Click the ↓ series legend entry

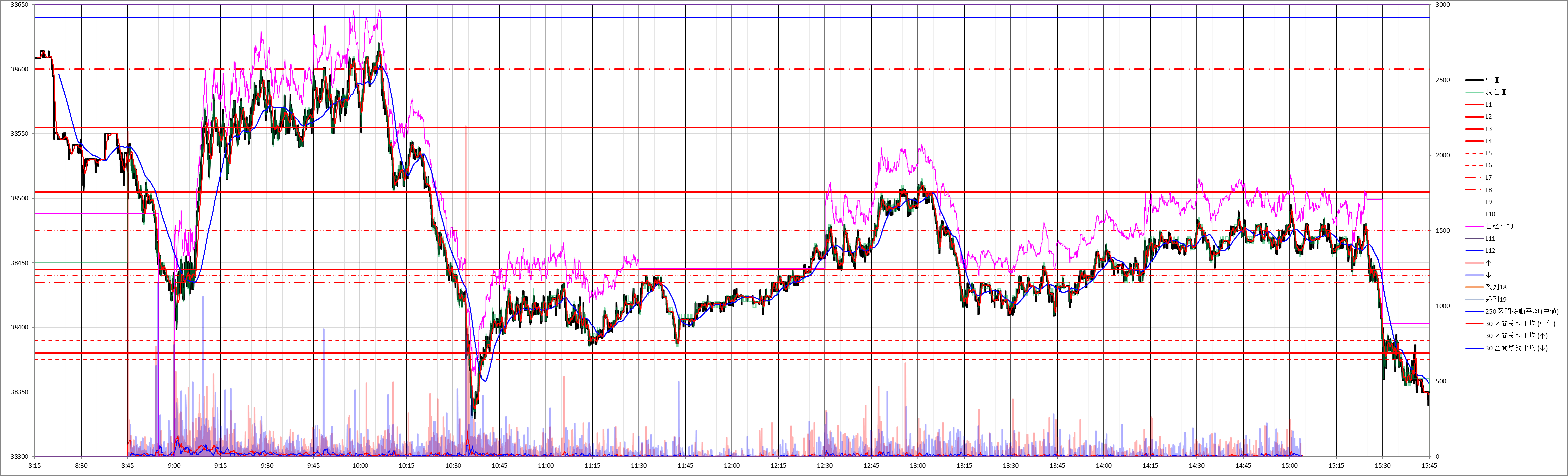point(1479,275)
